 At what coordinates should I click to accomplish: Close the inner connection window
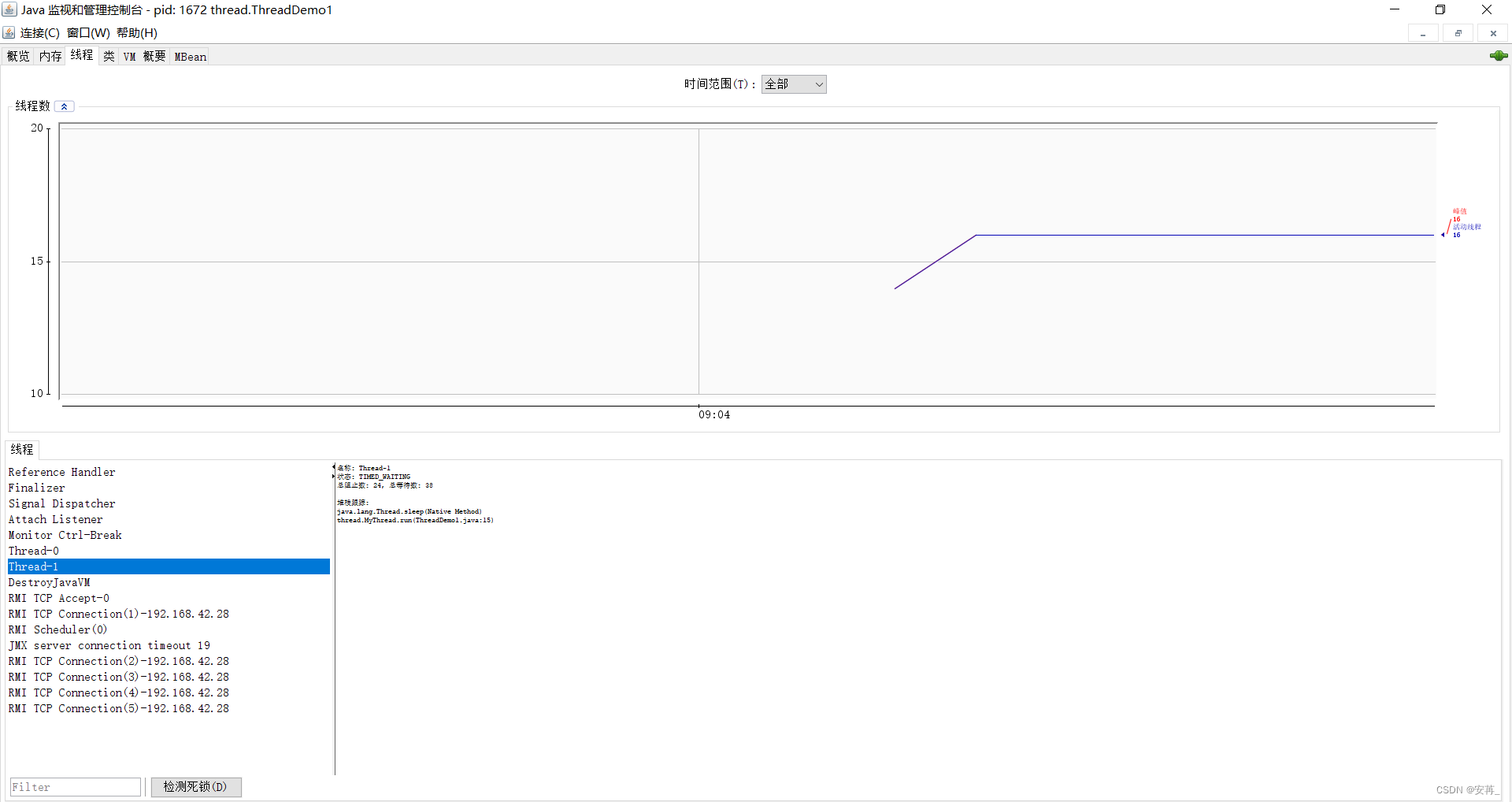(1493, 33)
